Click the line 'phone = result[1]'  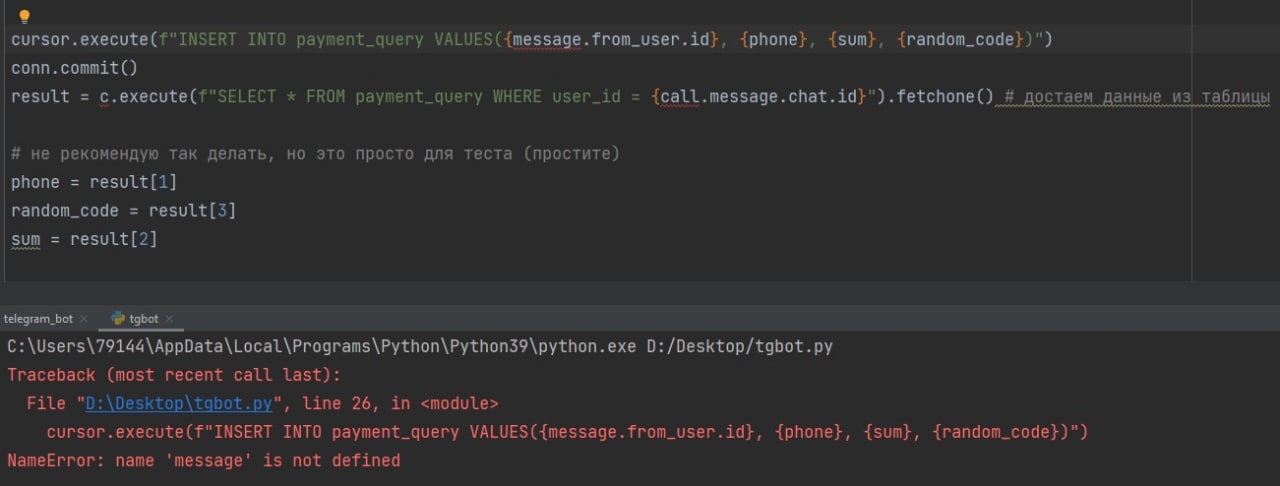pos(94,183)
